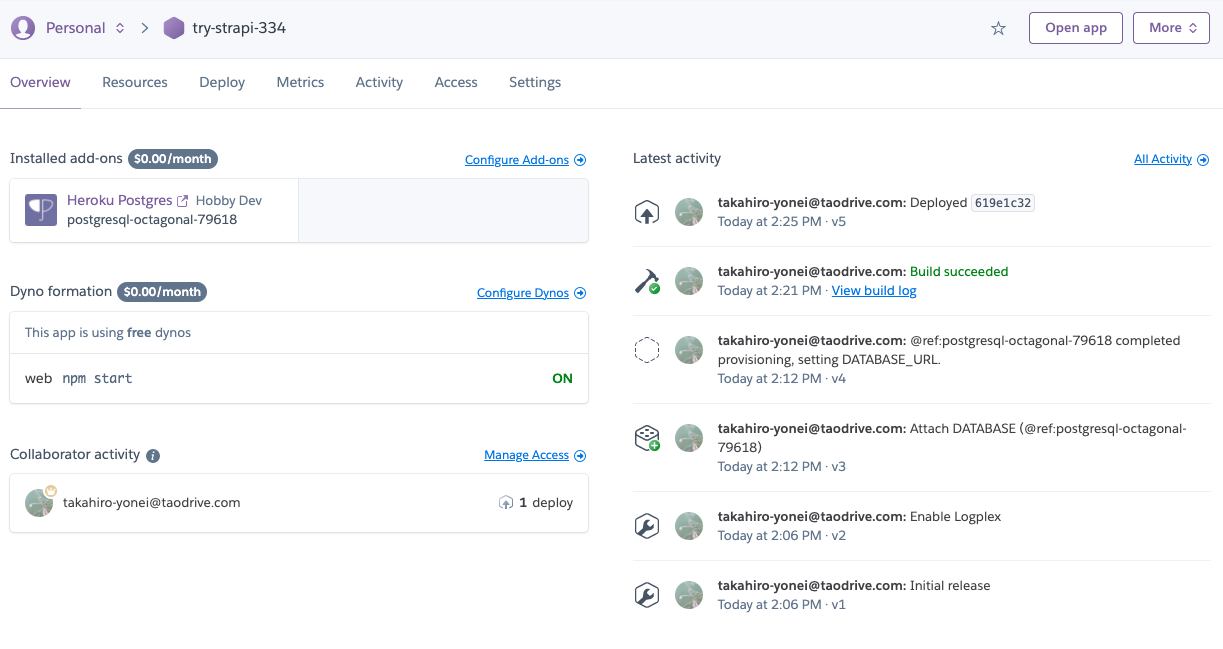Viewport: 1223px width, 649px height.
Task: Click the Open app button
Action: point(1075,28)
